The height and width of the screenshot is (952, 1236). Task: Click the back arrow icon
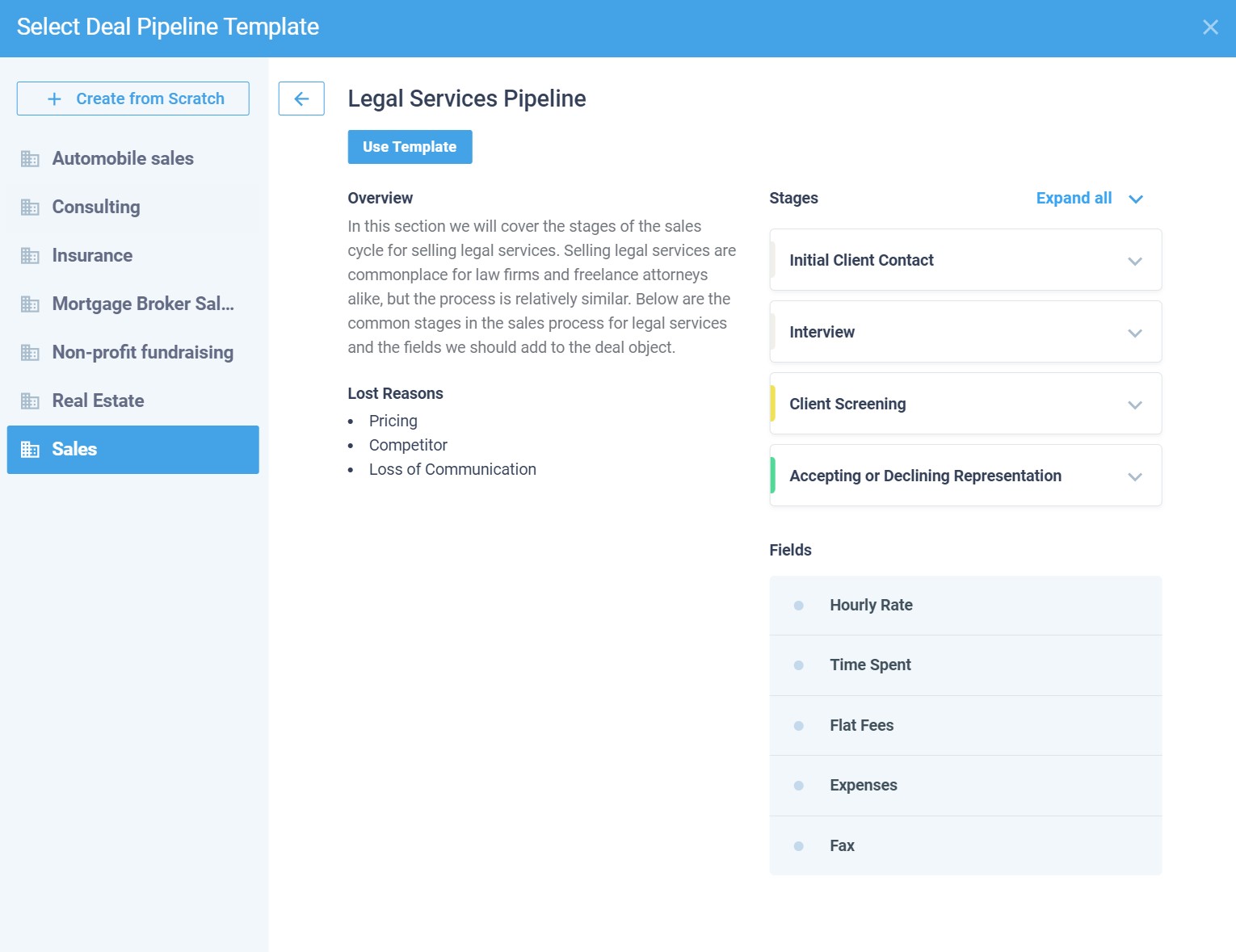tap(301, 99)
